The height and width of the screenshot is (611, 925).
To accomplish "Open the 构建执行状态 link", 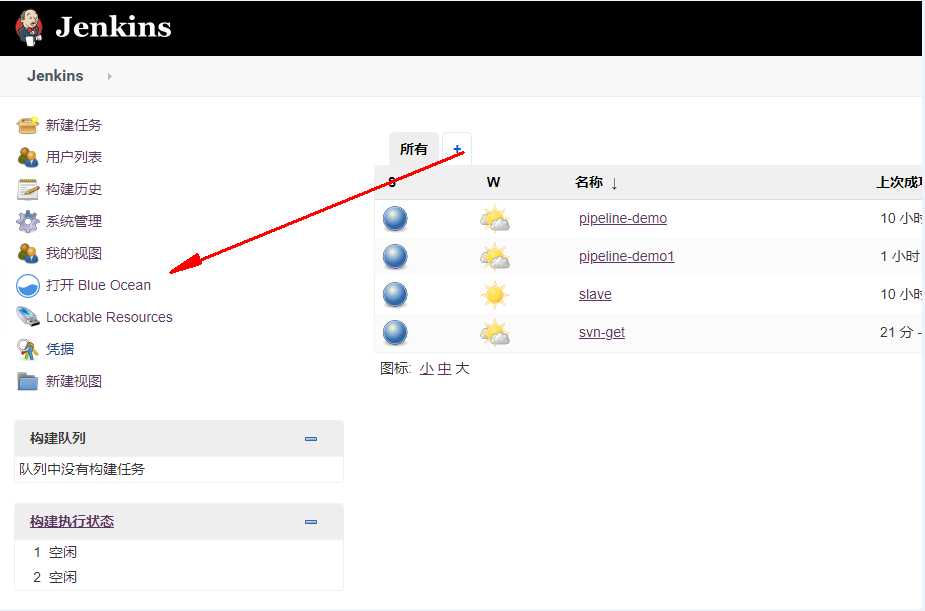I will (72, 521).
